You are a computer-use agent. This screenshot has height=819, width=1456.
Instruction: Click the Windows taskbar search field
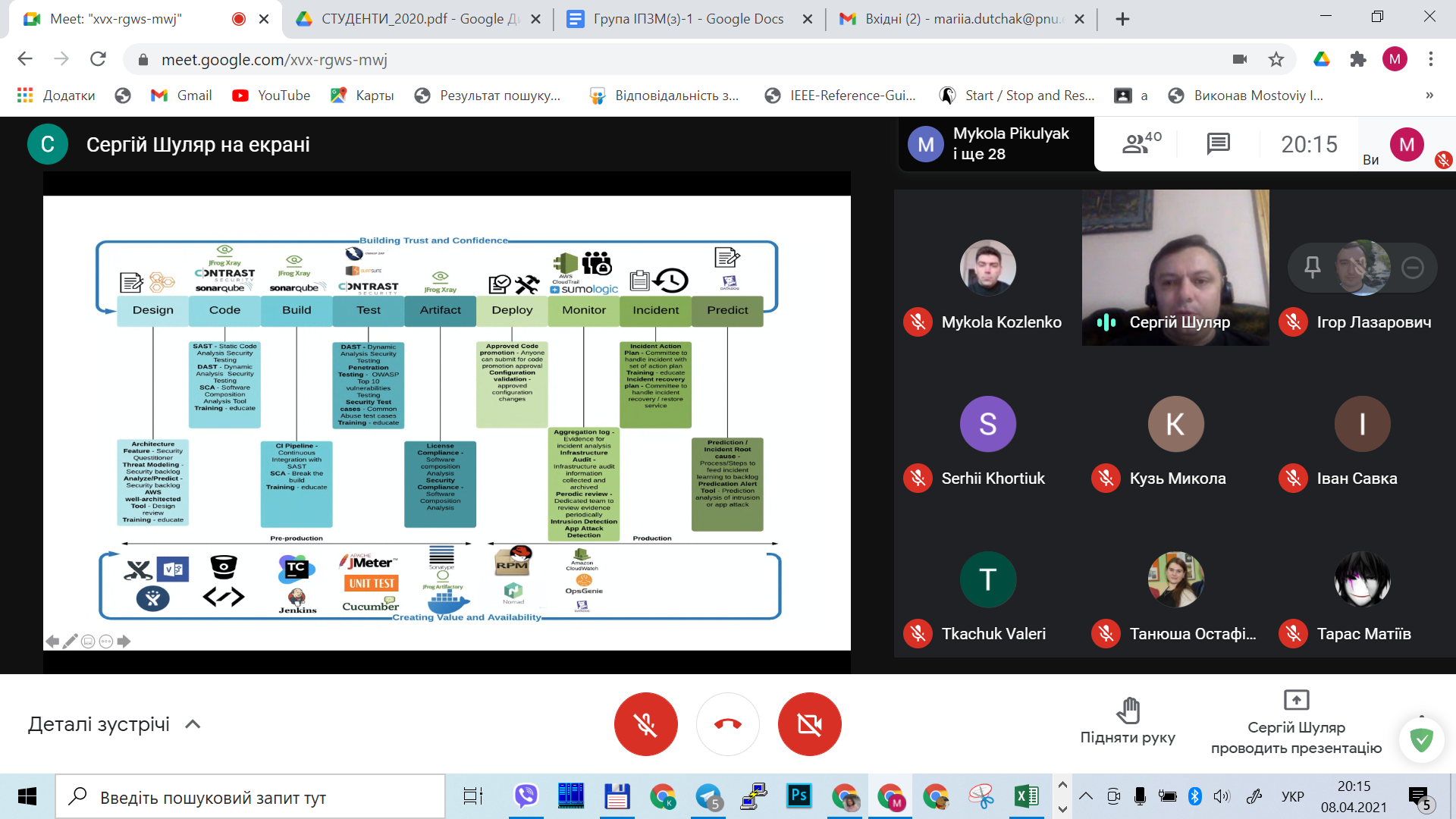[250, 797]
